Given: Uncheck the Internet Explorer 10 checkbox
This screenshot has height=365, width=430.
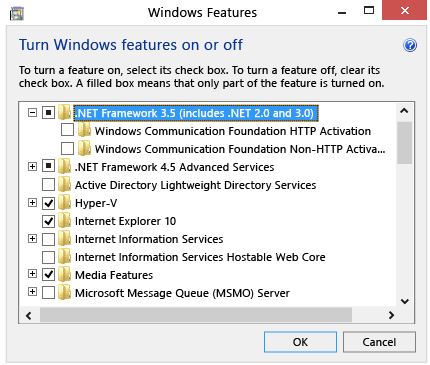Looking at the screenshot, I should pos(48,221).
